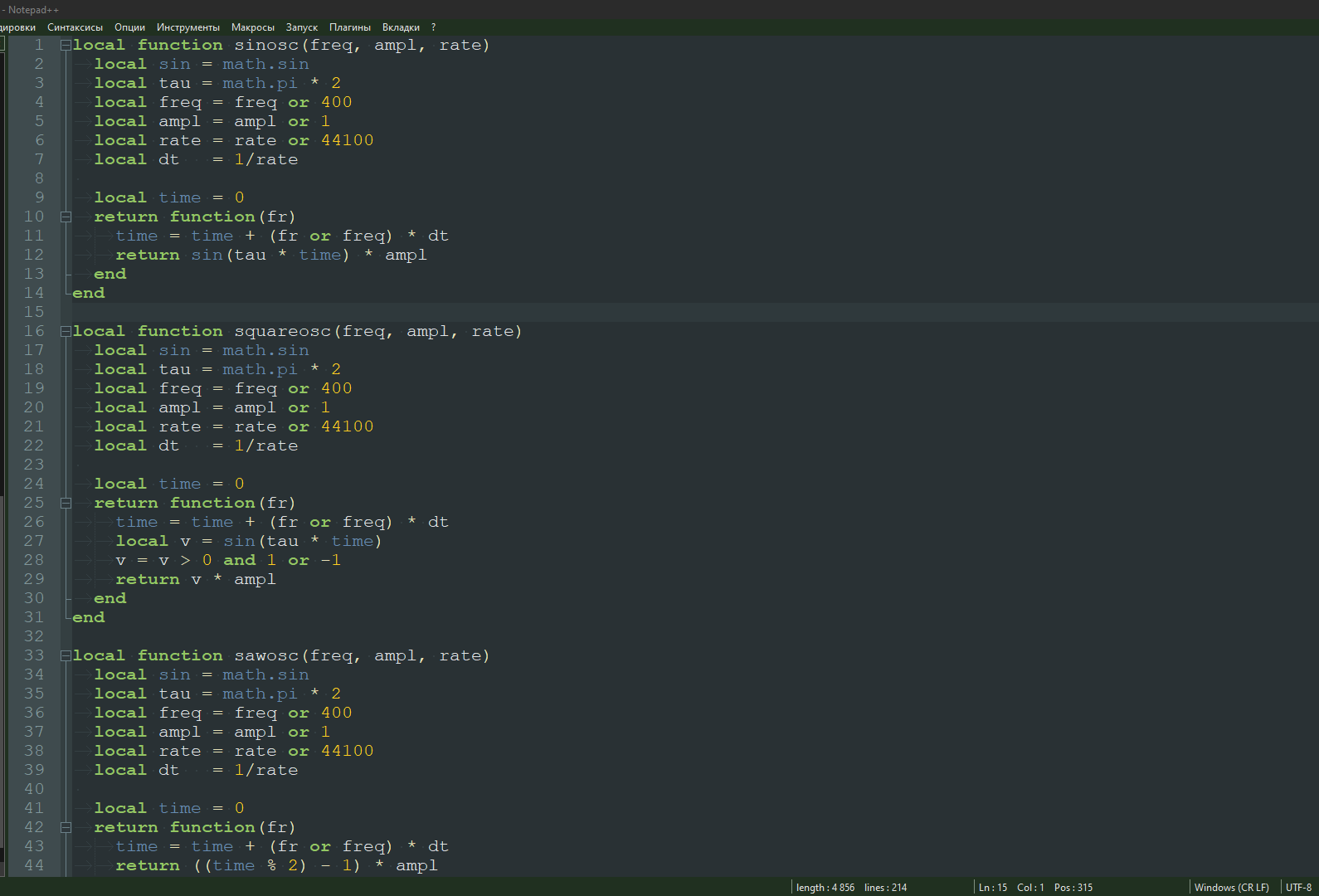
Task: Click the 'Windows (CR LF)' line ending indicator
Action: pos(1232,888)
